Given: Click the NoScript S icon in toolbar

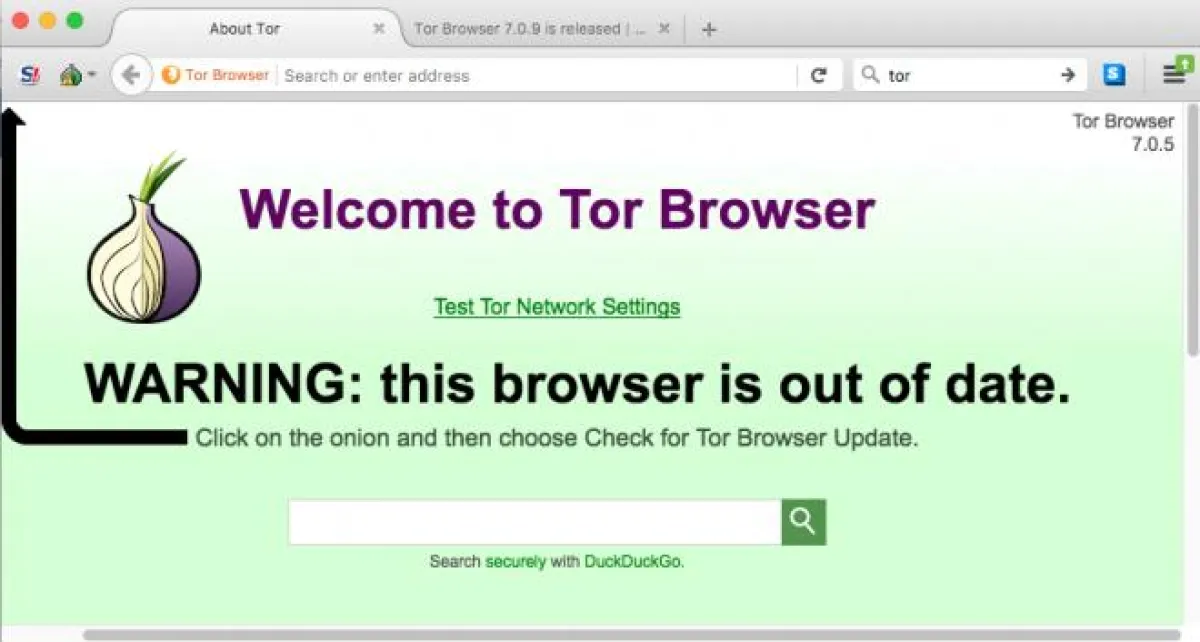Looking at the screenshot, I should [29, 75].
